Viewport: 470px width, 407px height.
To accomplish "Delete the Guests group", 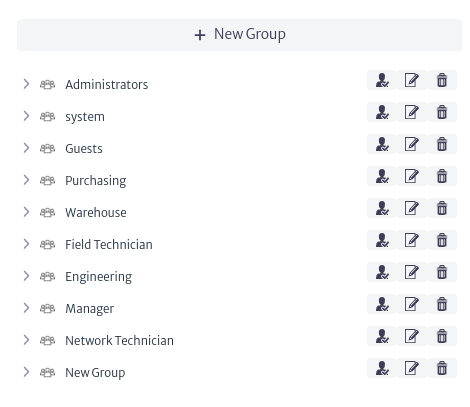I will coord(442,144).
